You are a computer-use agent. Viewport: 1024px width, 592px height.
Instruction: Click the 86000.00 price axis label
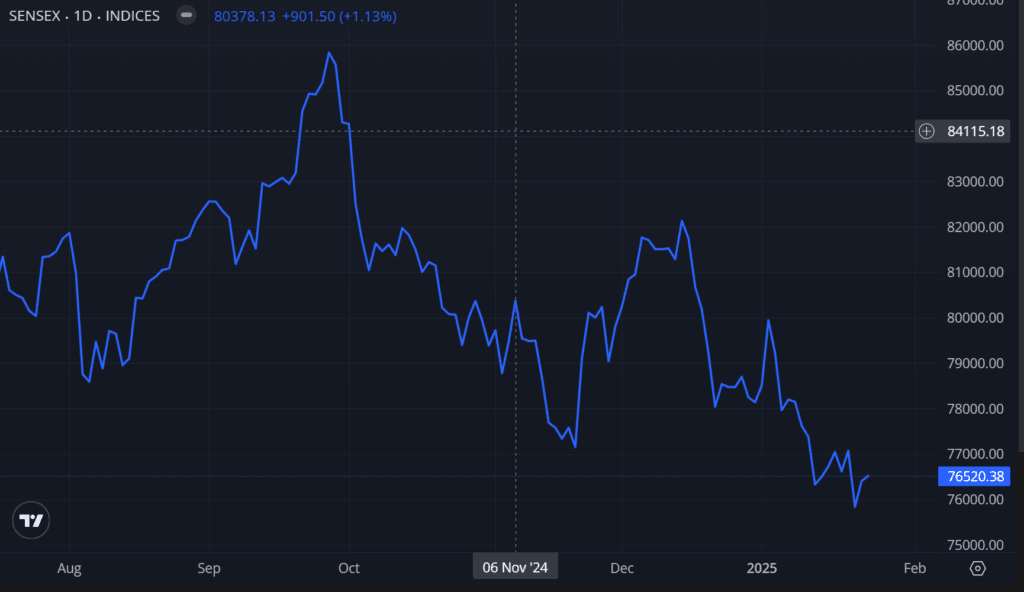point(975,45)
